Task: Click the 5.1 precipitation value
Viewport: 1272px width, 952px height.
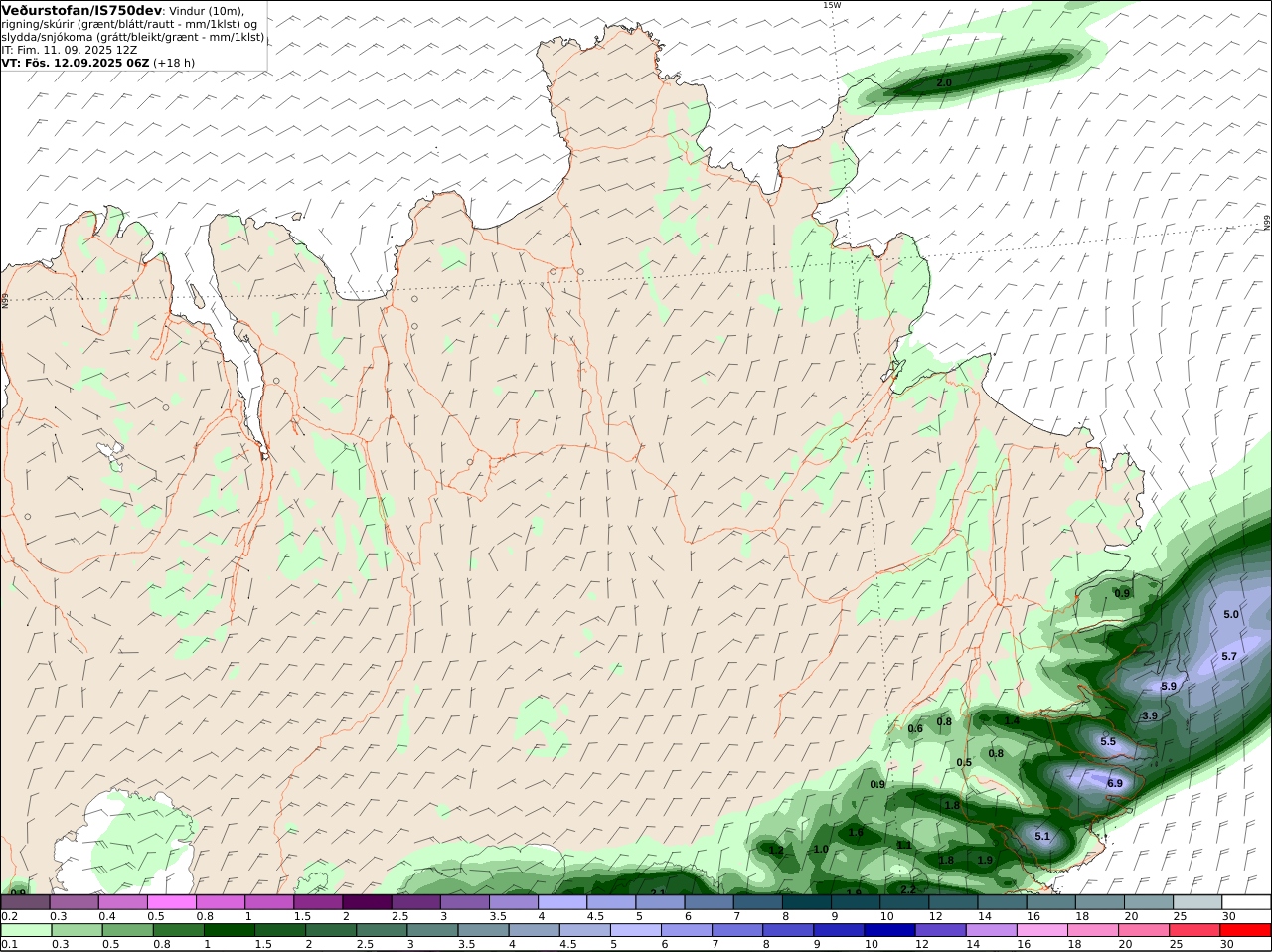Action: (x=1042, y=836)
